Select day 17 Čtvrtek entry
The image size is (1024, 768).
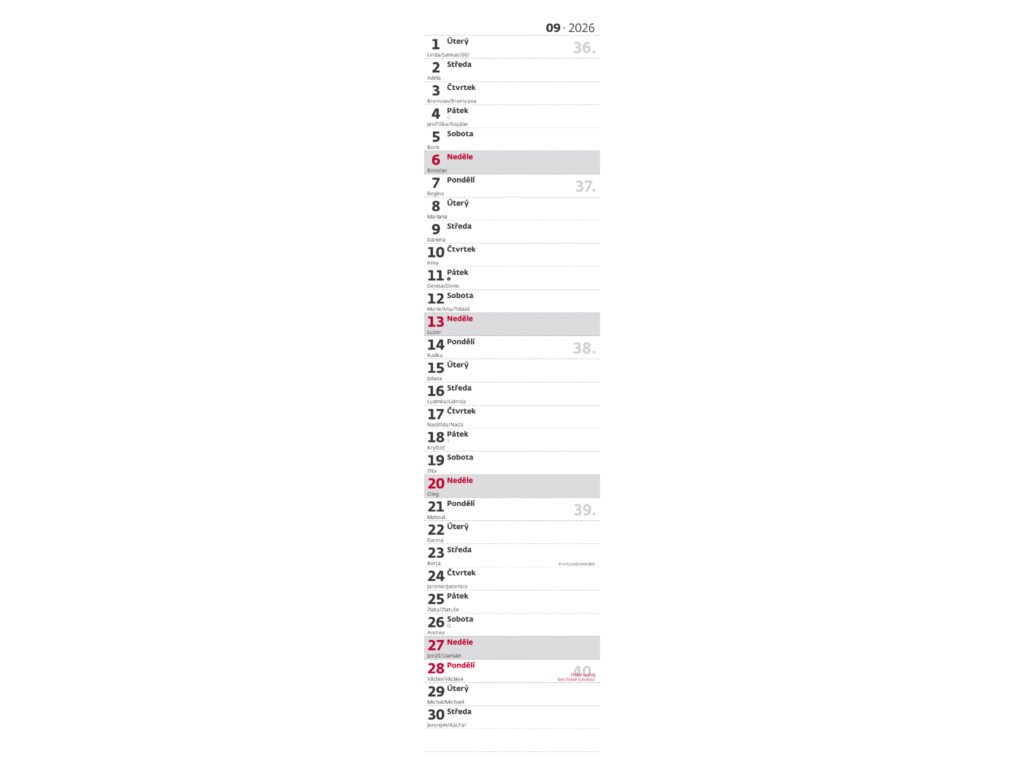[511, 416]
